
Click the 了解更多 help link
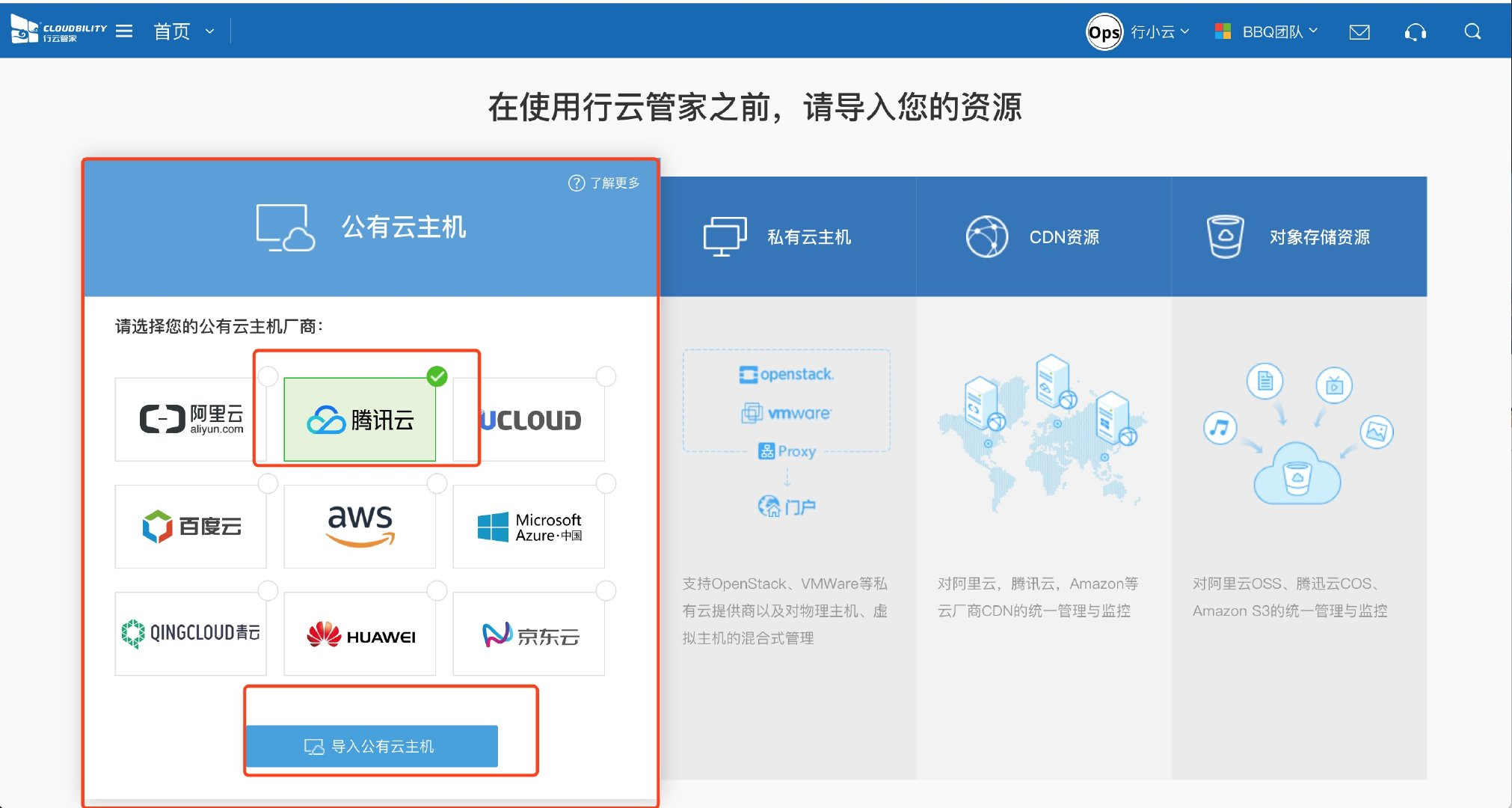604,183
